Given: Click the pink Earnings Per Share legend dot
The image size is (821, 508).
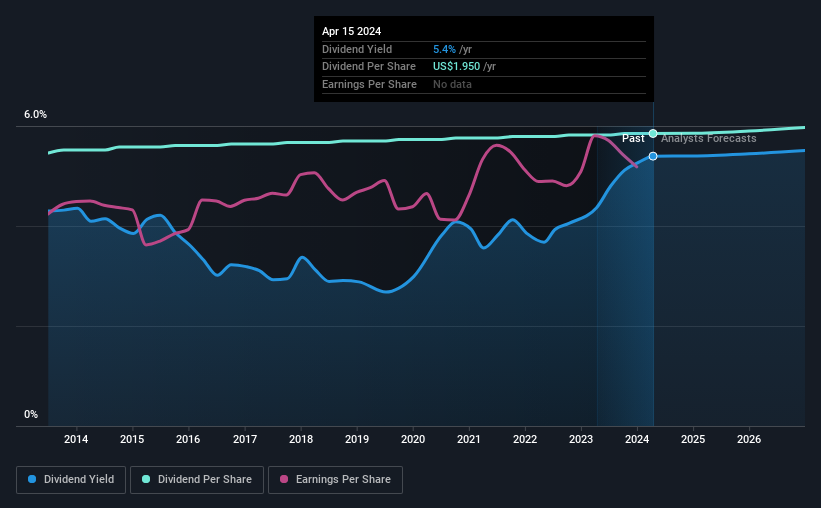Looking at the screenshot, I should tap(284, 479).
